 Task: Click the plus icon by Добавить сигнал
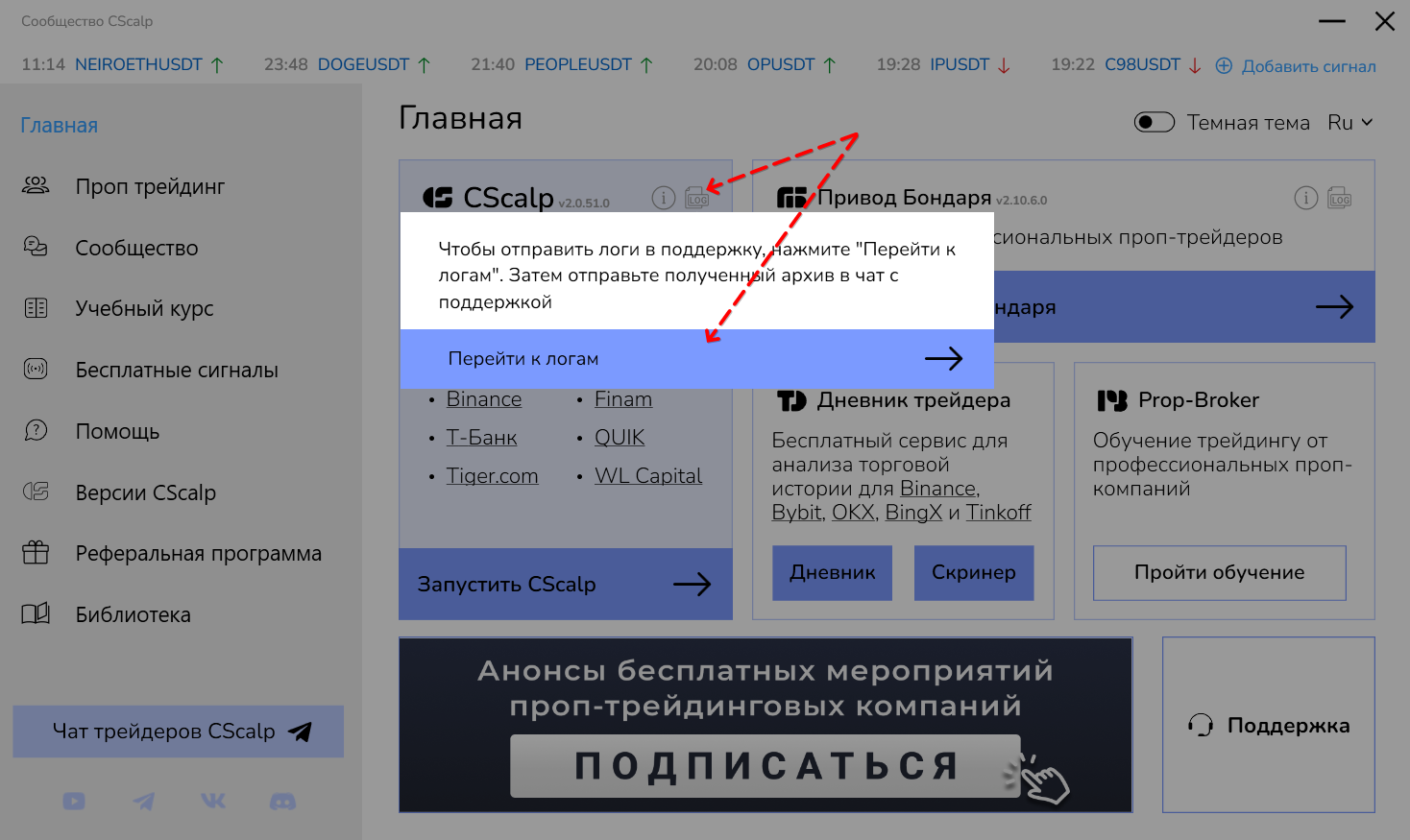1224,65
